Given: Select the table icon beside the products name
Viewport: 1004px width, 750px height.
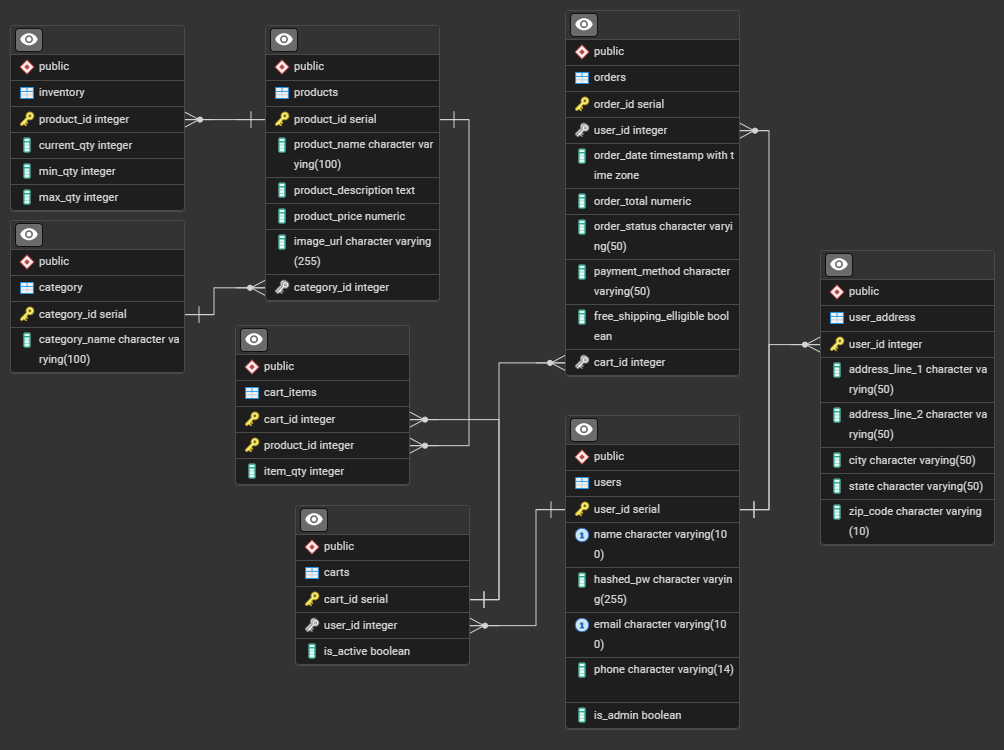Looking at the screenshot, I should point(282,92).
